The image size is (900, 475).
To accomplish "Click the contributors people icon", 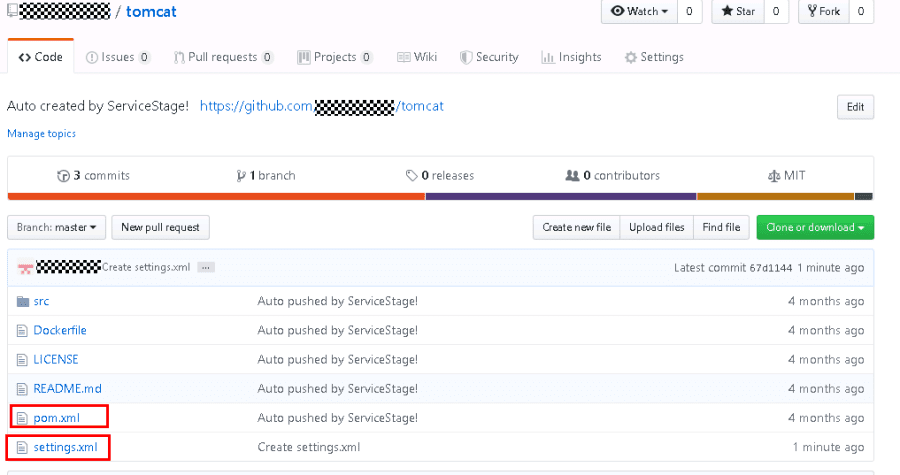I will [x=572, y=176].
